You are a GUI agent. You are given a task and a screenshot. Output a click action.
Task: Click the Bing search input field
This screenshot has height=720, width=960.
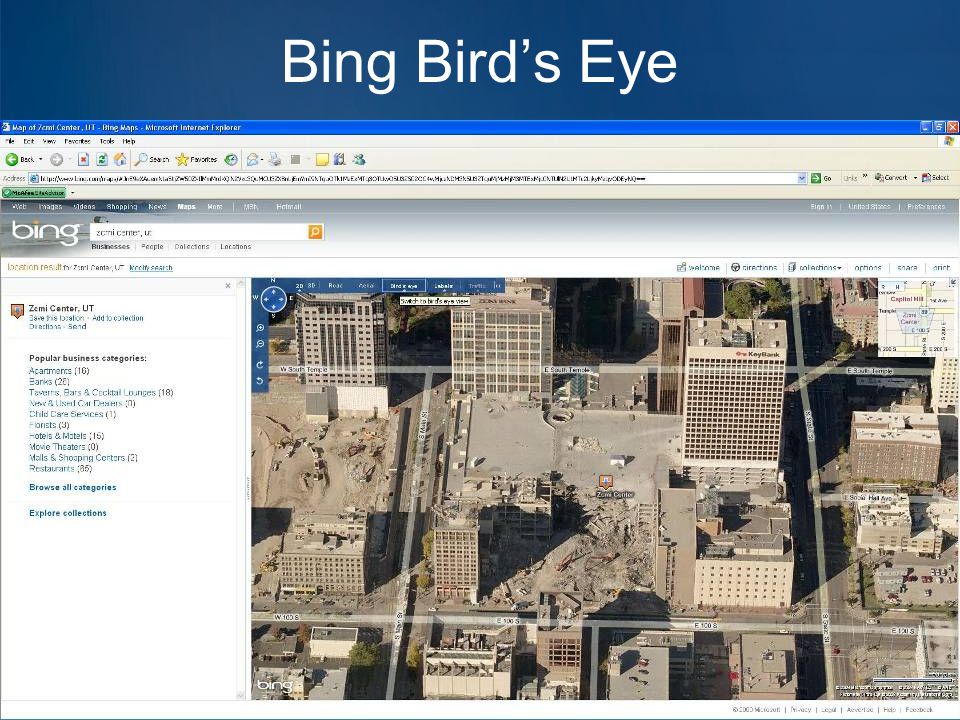pyautogui.click(x=200, y=232)
